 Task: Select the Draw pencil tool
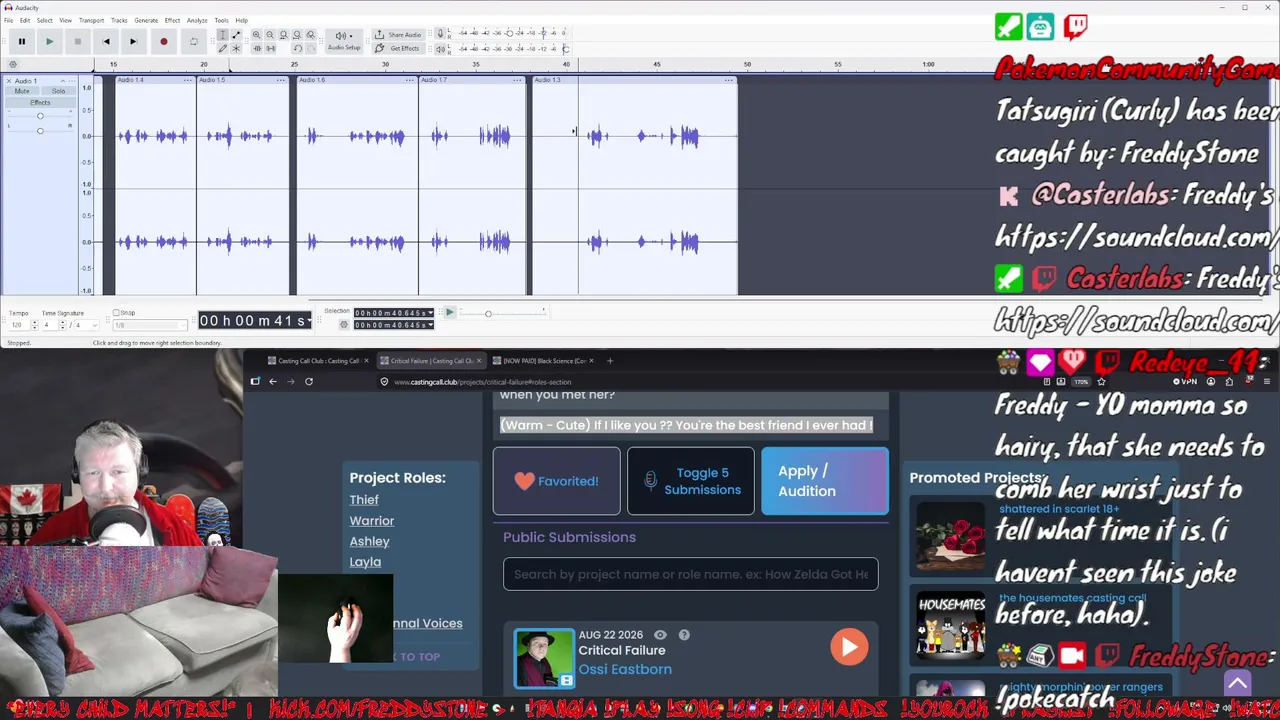[x=223, y=48]
